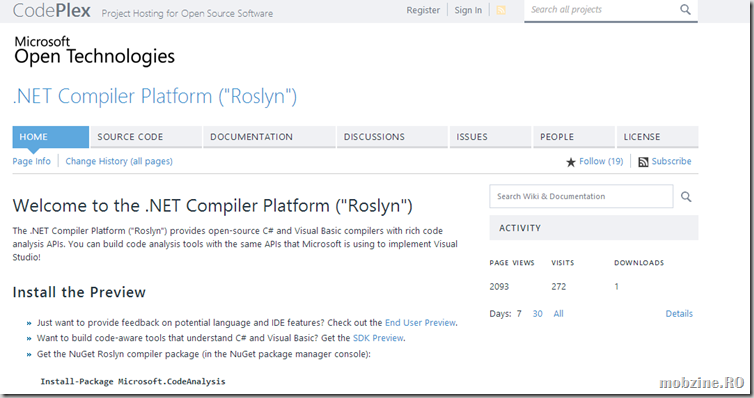Viewport: 754px width, 398px height.
Task: Click the Register link
Action: pyautogui.click(x=423, y=10)
